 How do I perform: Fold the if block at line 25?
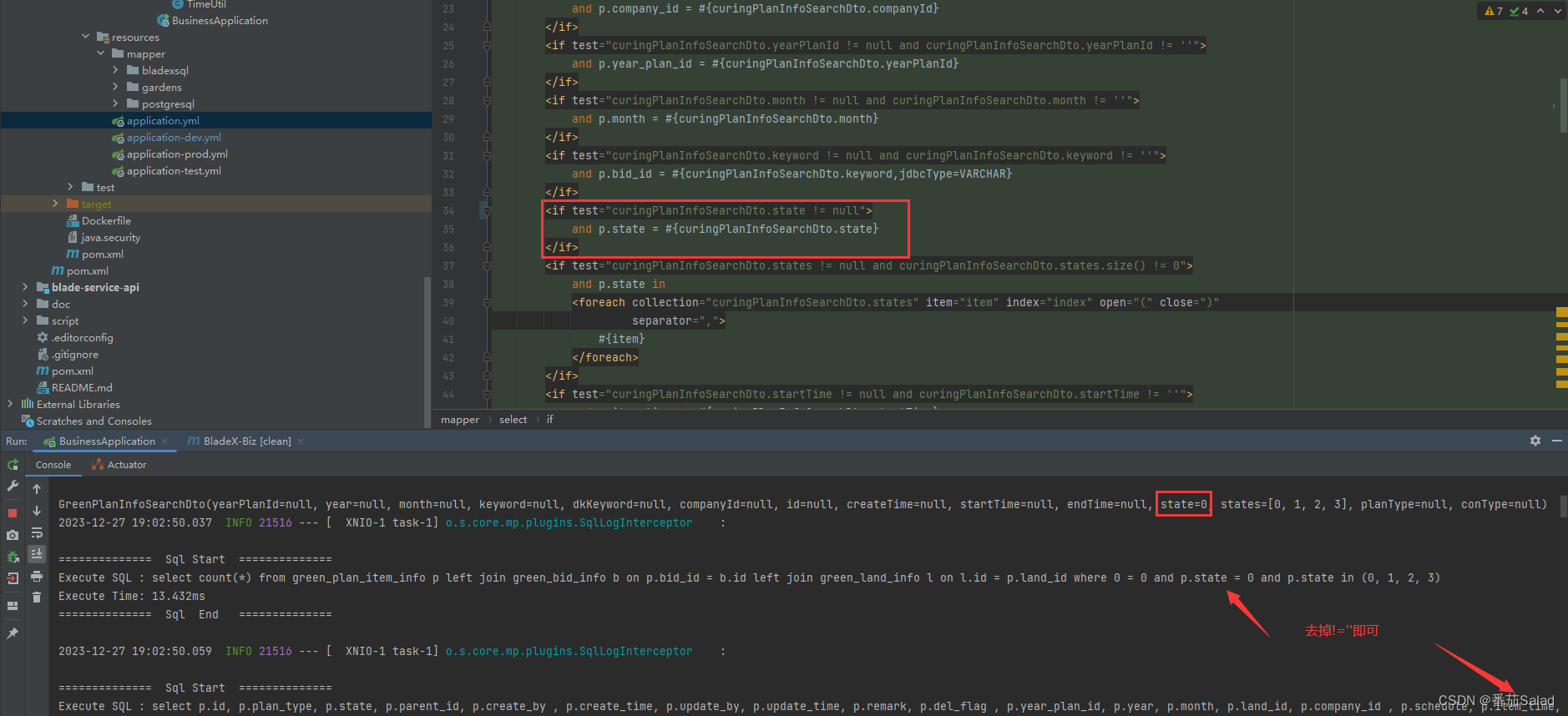click(x=486, y=45)
